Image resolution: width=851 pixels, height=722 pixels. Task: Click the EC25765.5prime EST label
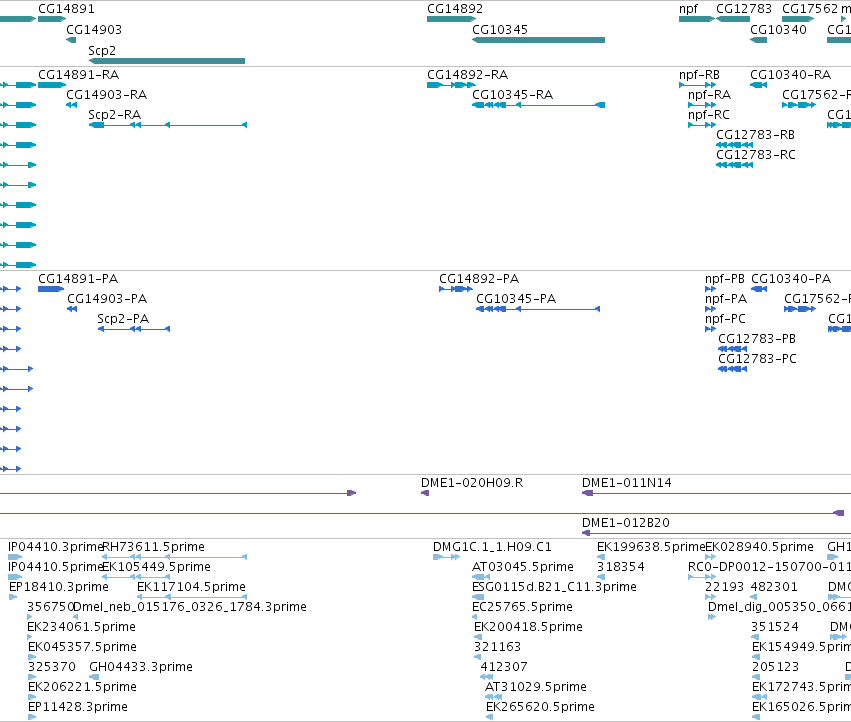click(523, 607)
